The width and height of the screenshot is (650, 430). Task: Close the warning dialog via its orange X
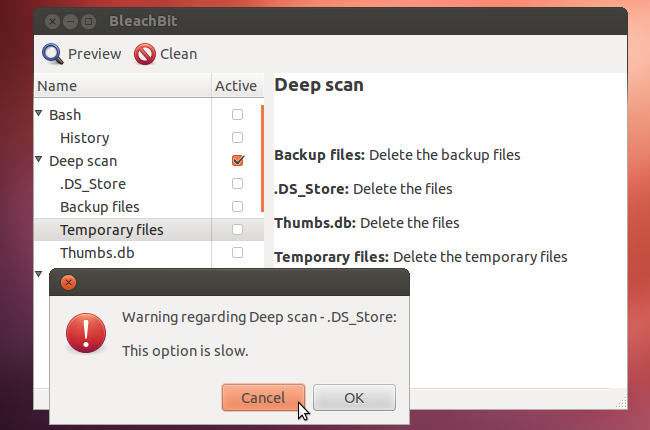tap(68, 282)
